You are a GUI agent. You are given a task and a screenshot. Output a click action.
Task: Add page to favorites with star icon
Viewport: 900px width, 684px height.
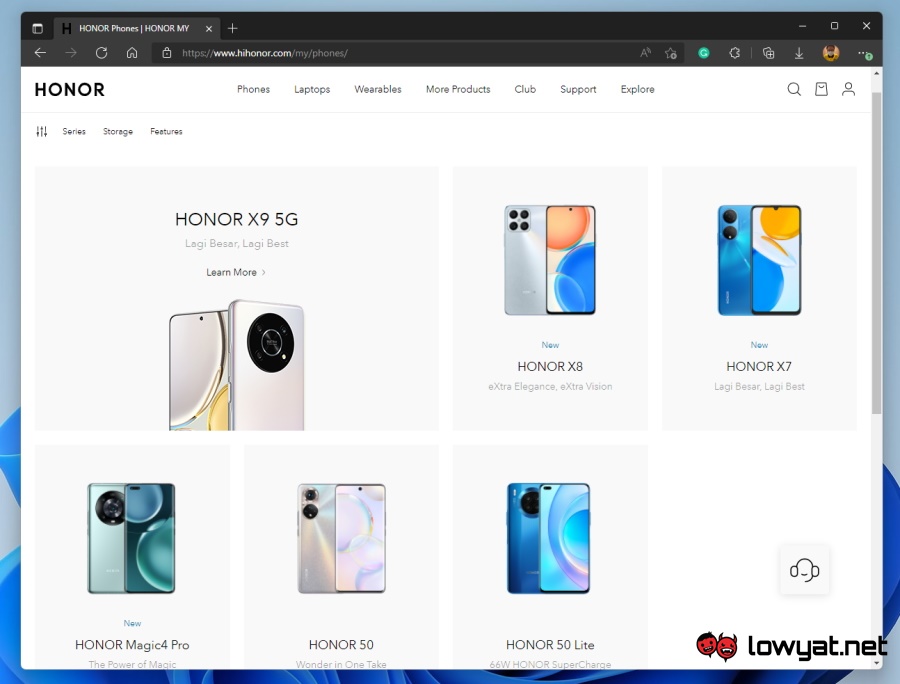coord(671,53)
